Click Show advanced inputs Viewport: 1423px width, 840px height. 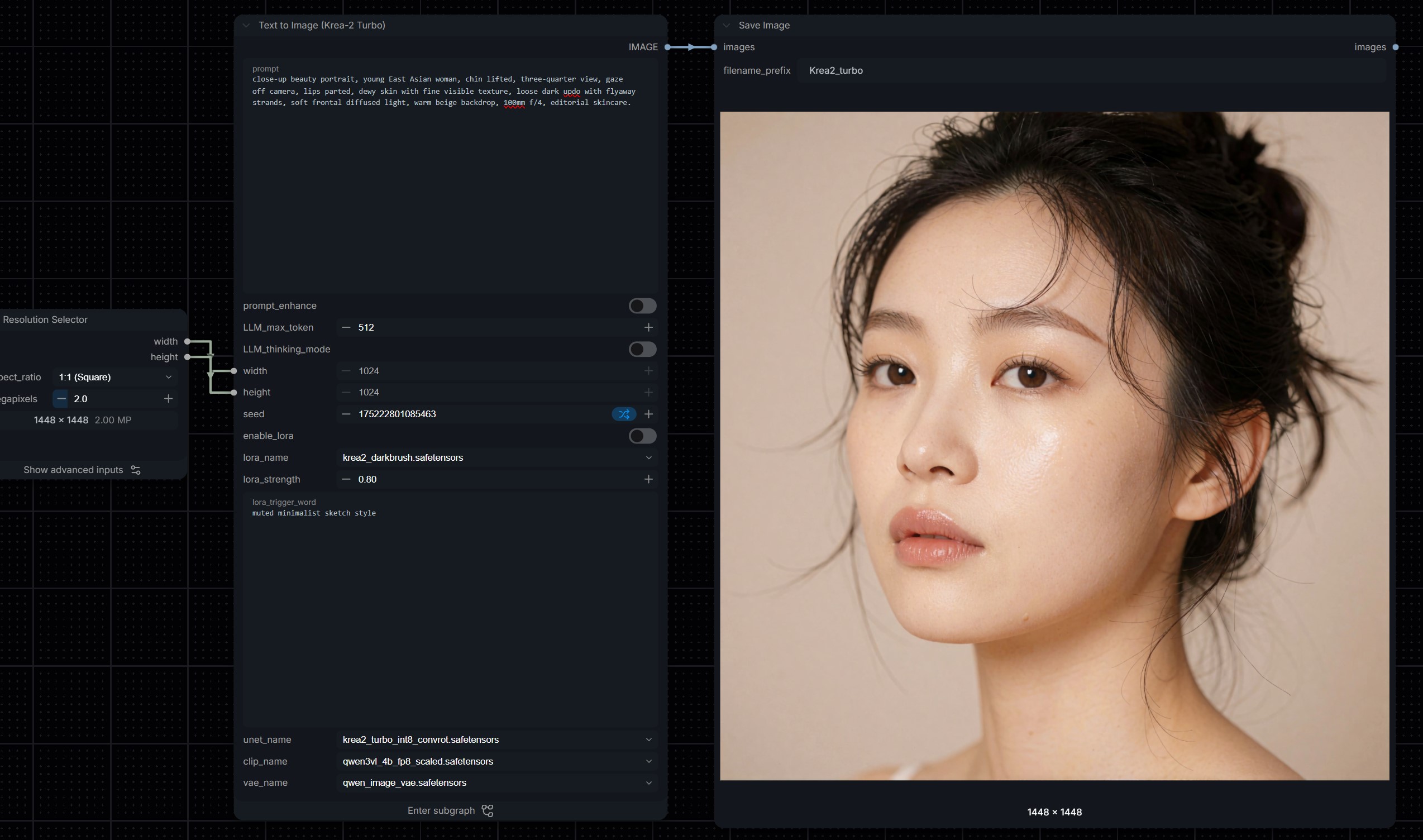pos(82,470)
